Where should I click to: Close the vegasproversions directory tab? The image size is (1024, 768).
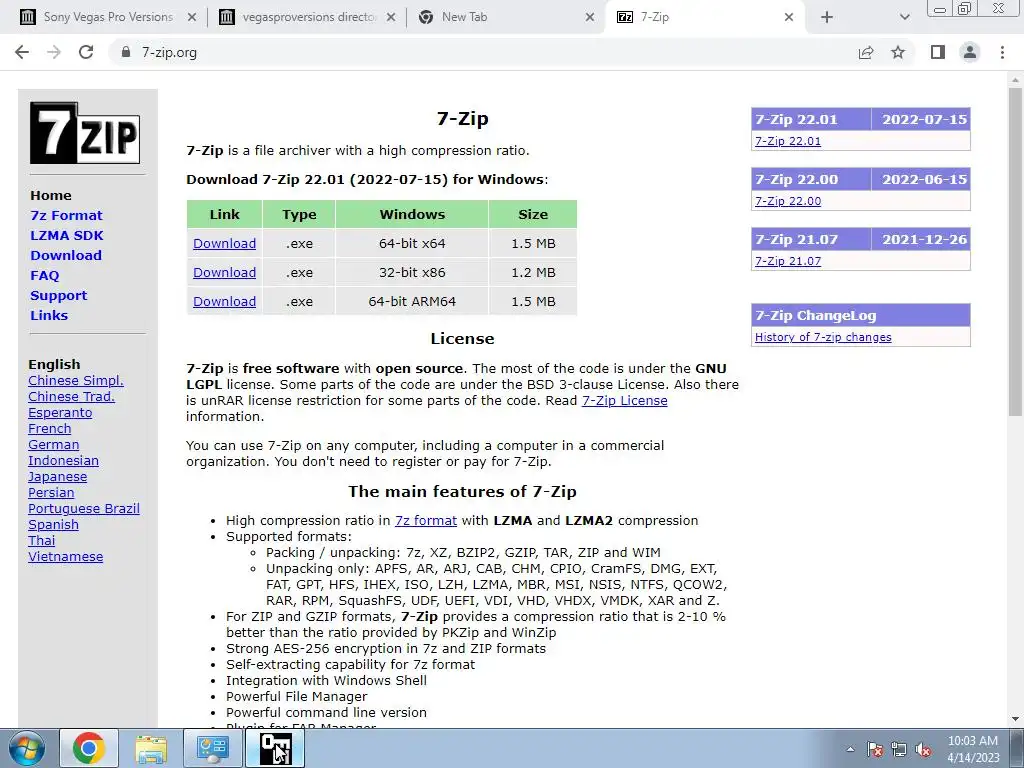click(391, 17)
